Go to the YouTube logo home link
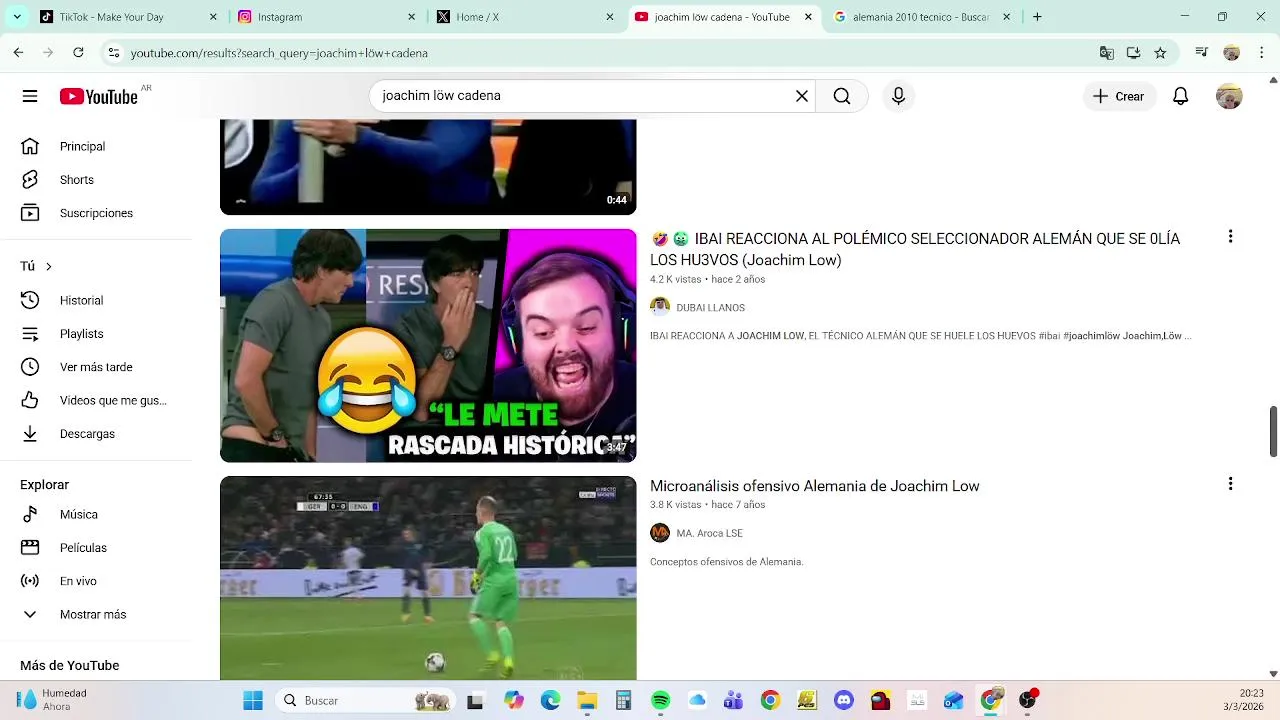Image resolution: width=1280 pixels, height=720 pixels. coord(99,96)
